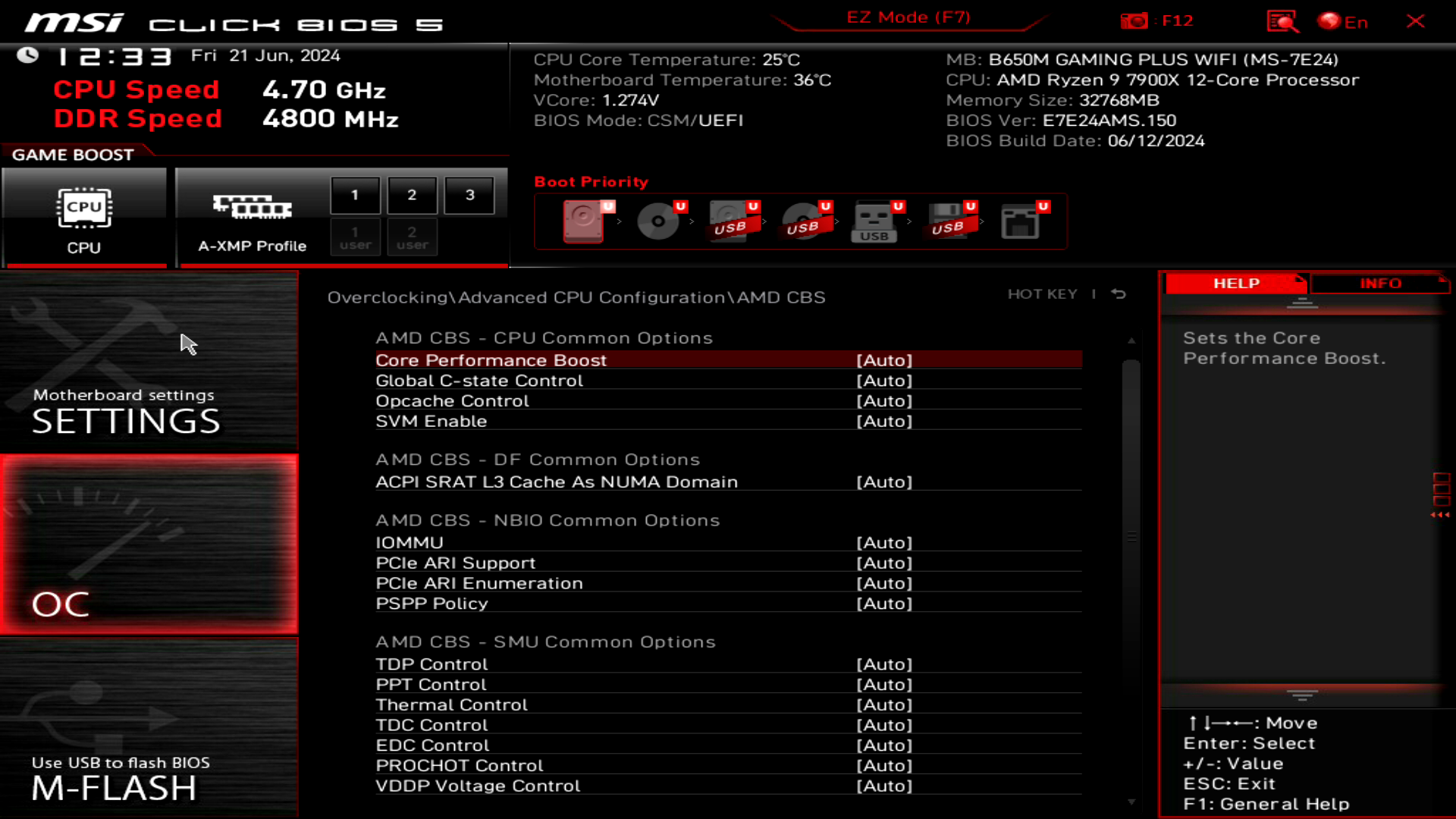This screenshot has height=819, width=1456.
Task: Open the INFO tab
Action: tap(1379, 283)
